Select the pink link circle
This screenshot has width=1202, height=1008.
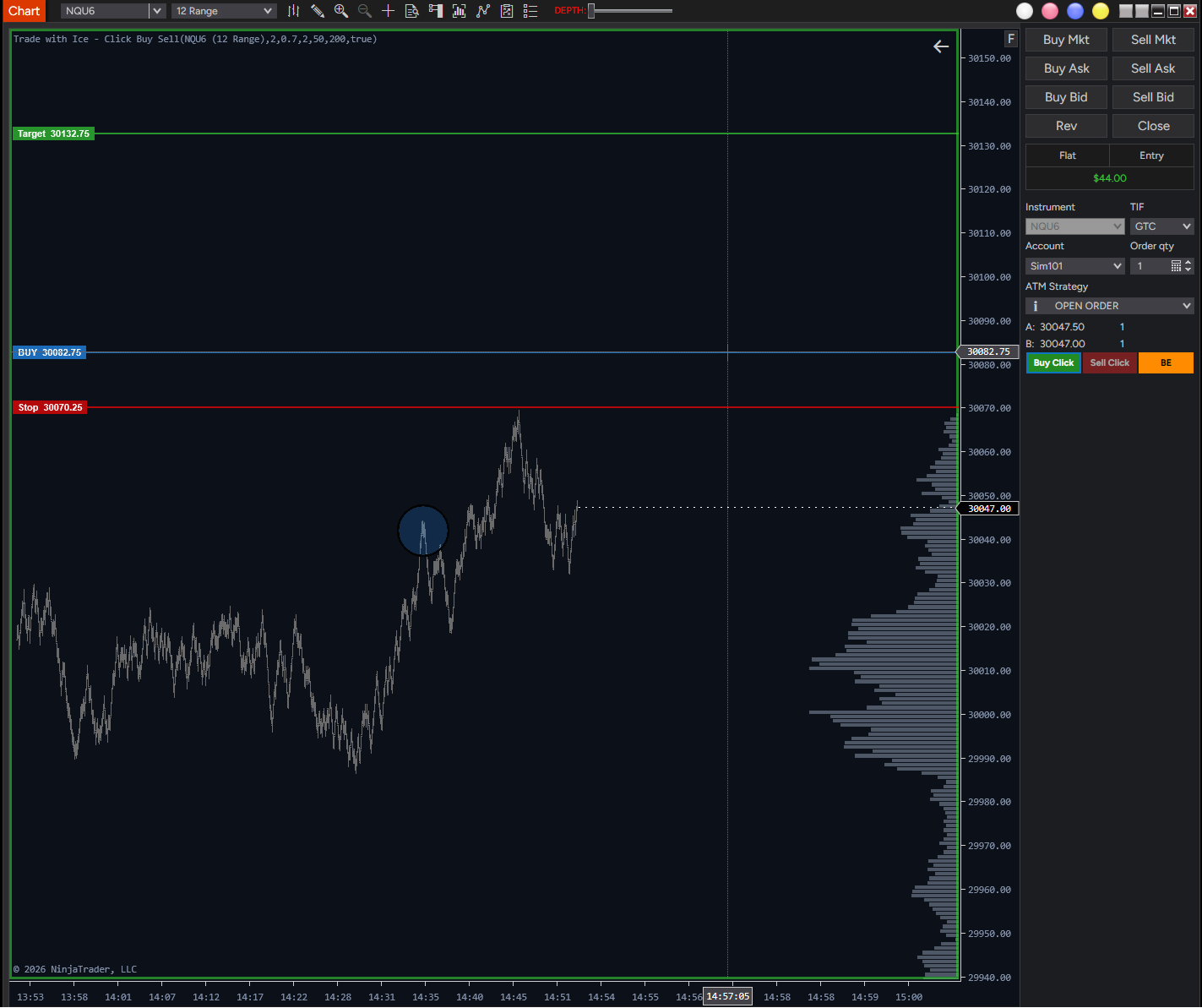click(1050, 11)
